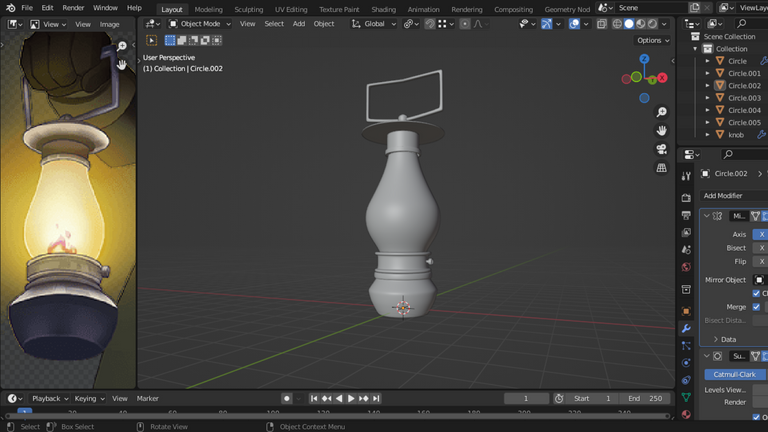
Task: Collapse the Subdivision modifier panel
Action: pos(706,356)
